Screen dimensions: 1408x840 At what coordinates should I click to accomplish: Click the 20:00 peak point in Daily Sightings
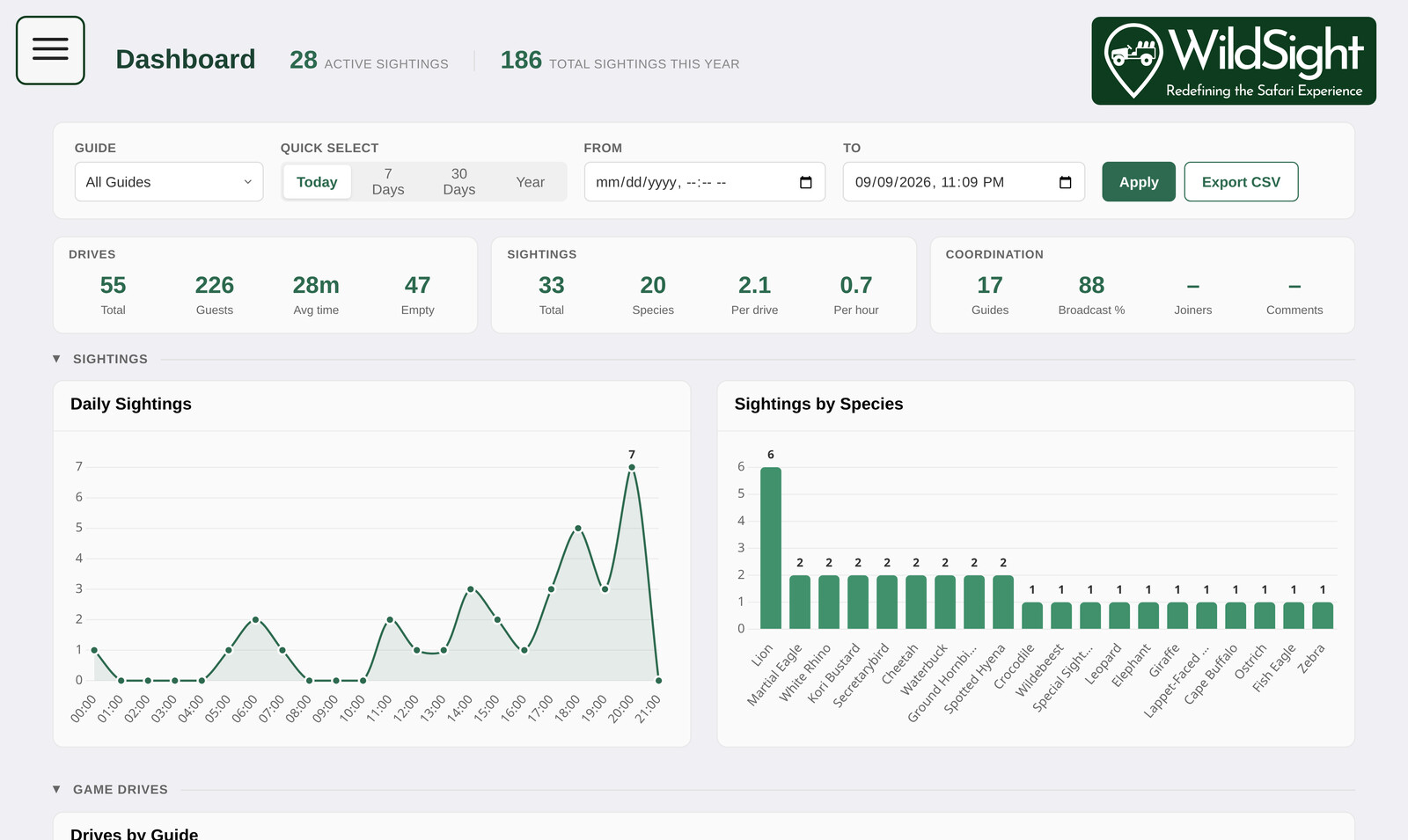(x=632, y=467)
